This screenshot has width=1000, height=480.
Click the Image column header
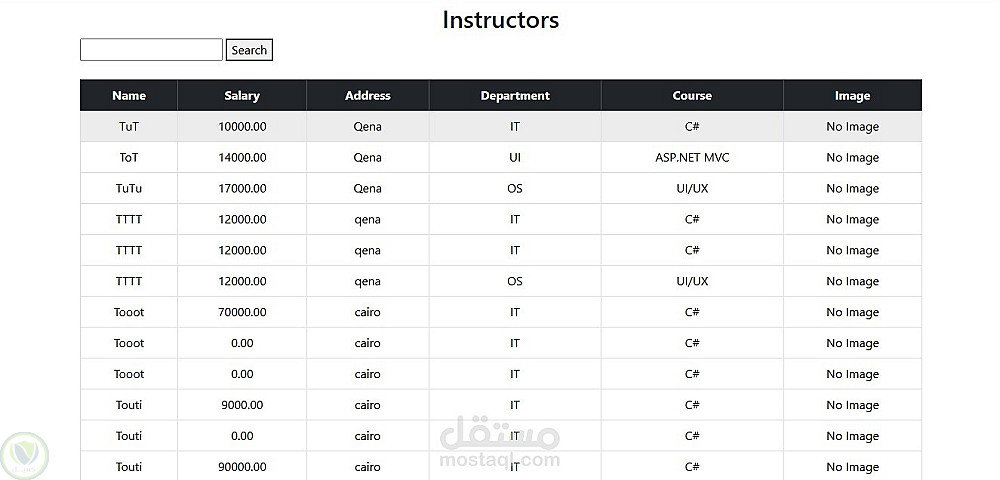click(852, 96)
